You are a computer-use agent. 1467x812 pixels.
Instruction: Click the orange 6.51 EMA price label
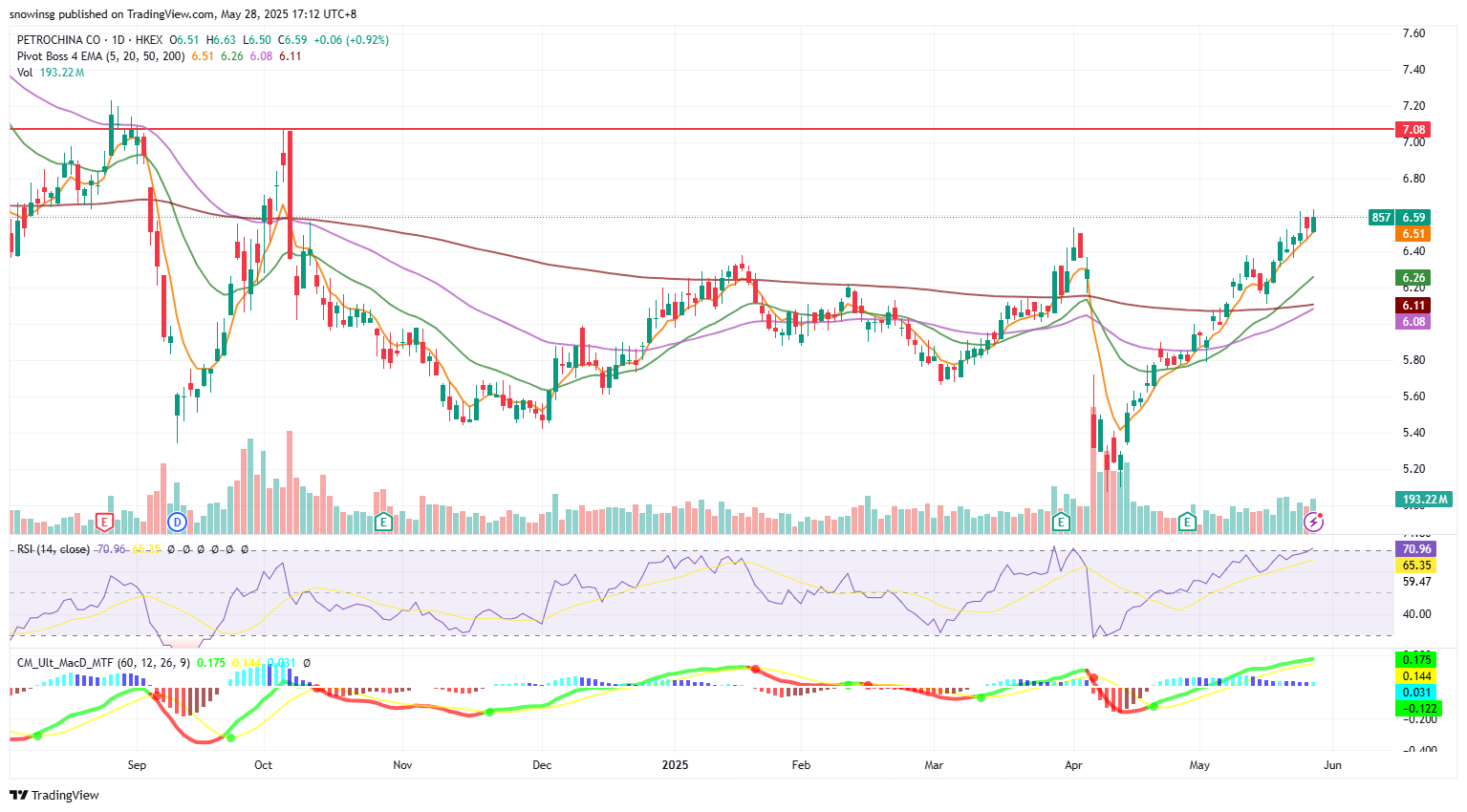[1413, 234]
